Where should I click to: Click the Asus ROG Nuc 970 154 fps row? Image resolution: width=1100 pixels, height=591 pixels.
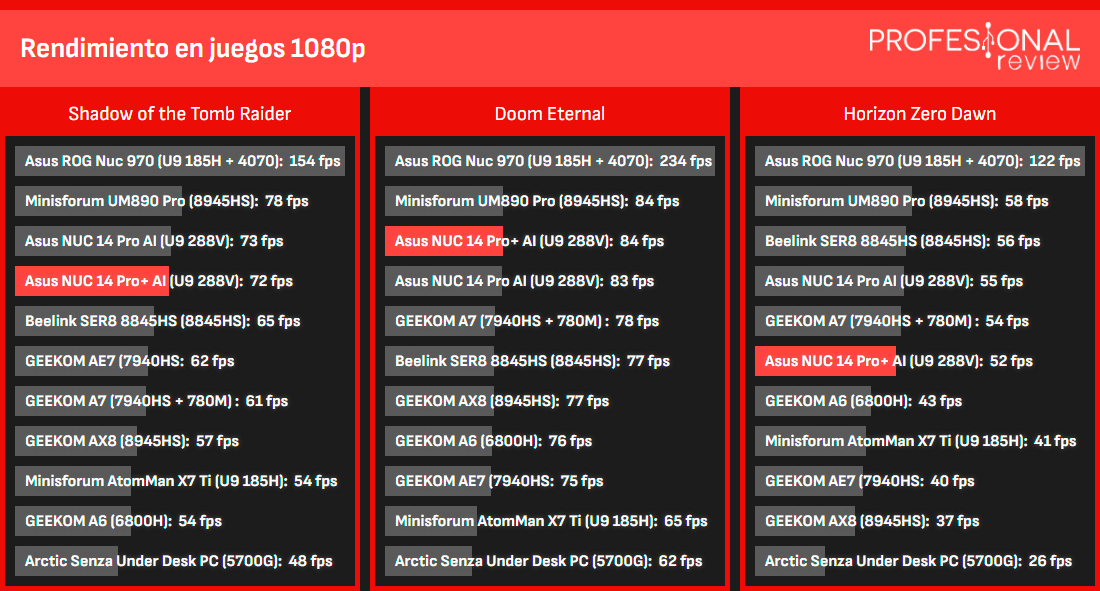[180, 161]
